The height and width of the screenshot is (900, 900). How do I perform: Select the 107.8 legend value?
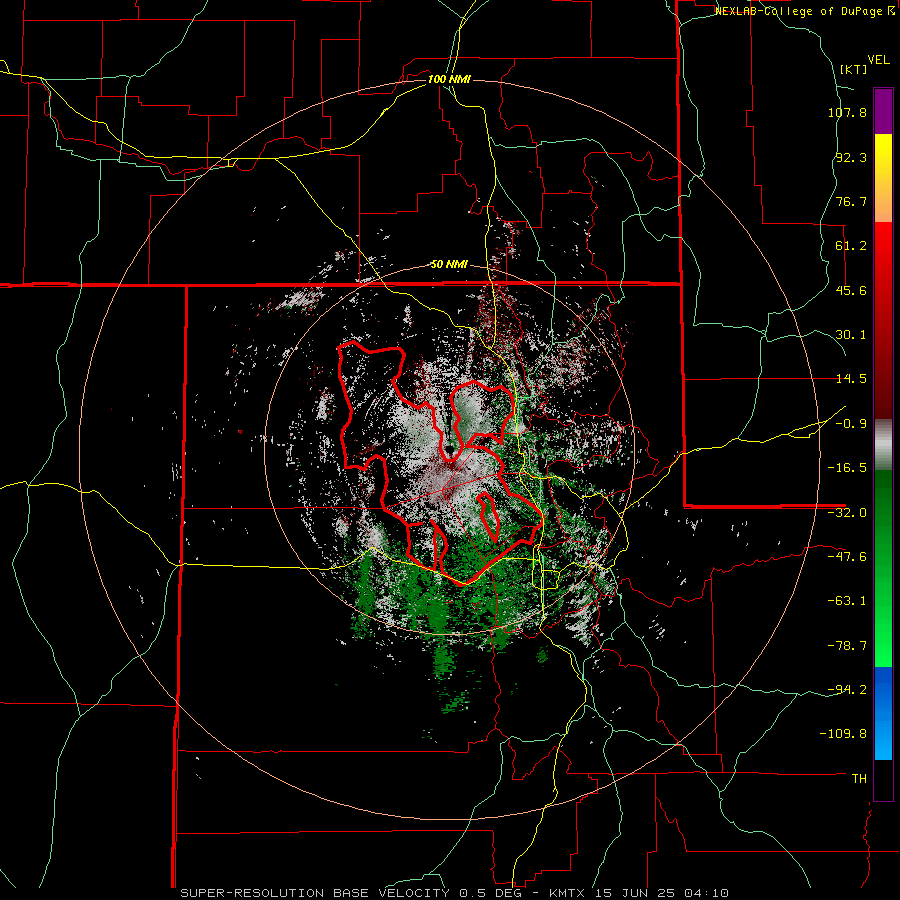(847, 112)
